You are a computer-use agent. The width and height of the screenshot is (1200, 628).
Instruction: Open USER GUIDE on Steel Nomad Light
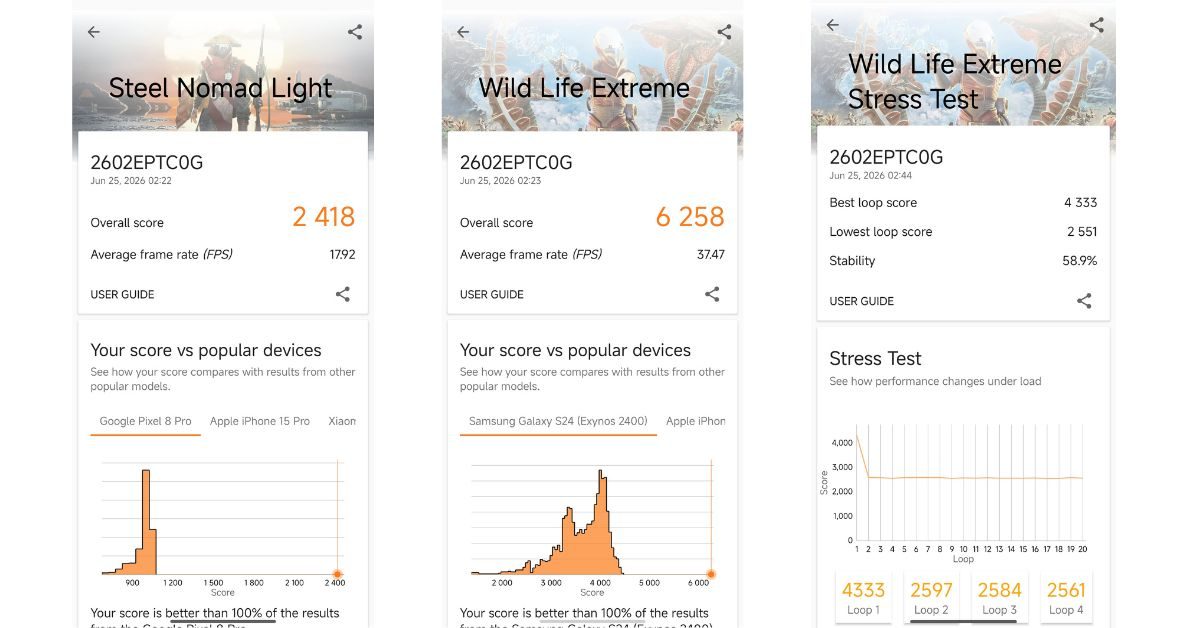(x=122, y=295)
